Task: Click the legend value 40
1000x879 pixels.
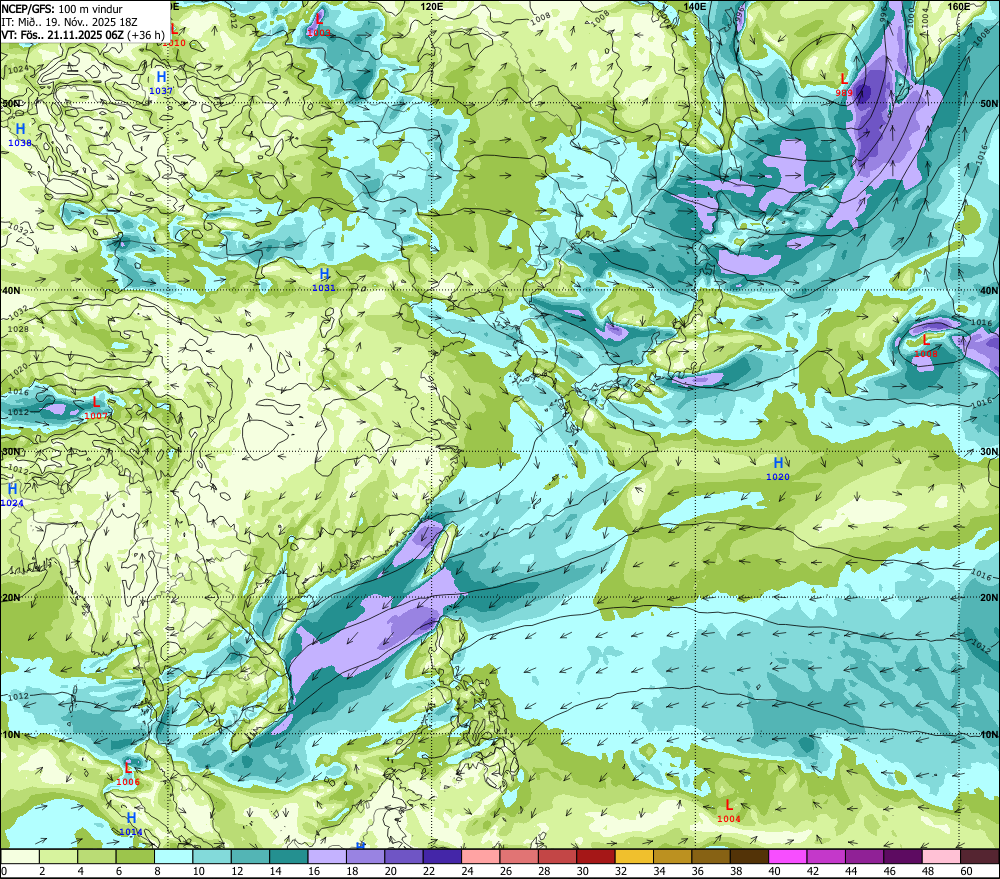Action: (x=774, y=871)
